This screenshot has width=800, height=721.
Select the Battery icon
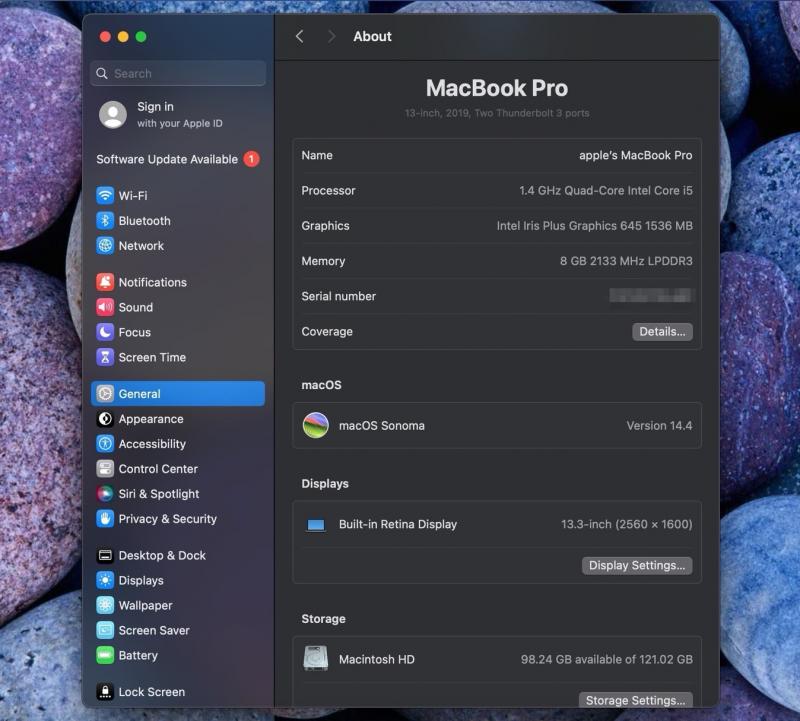tap(105, 655)
